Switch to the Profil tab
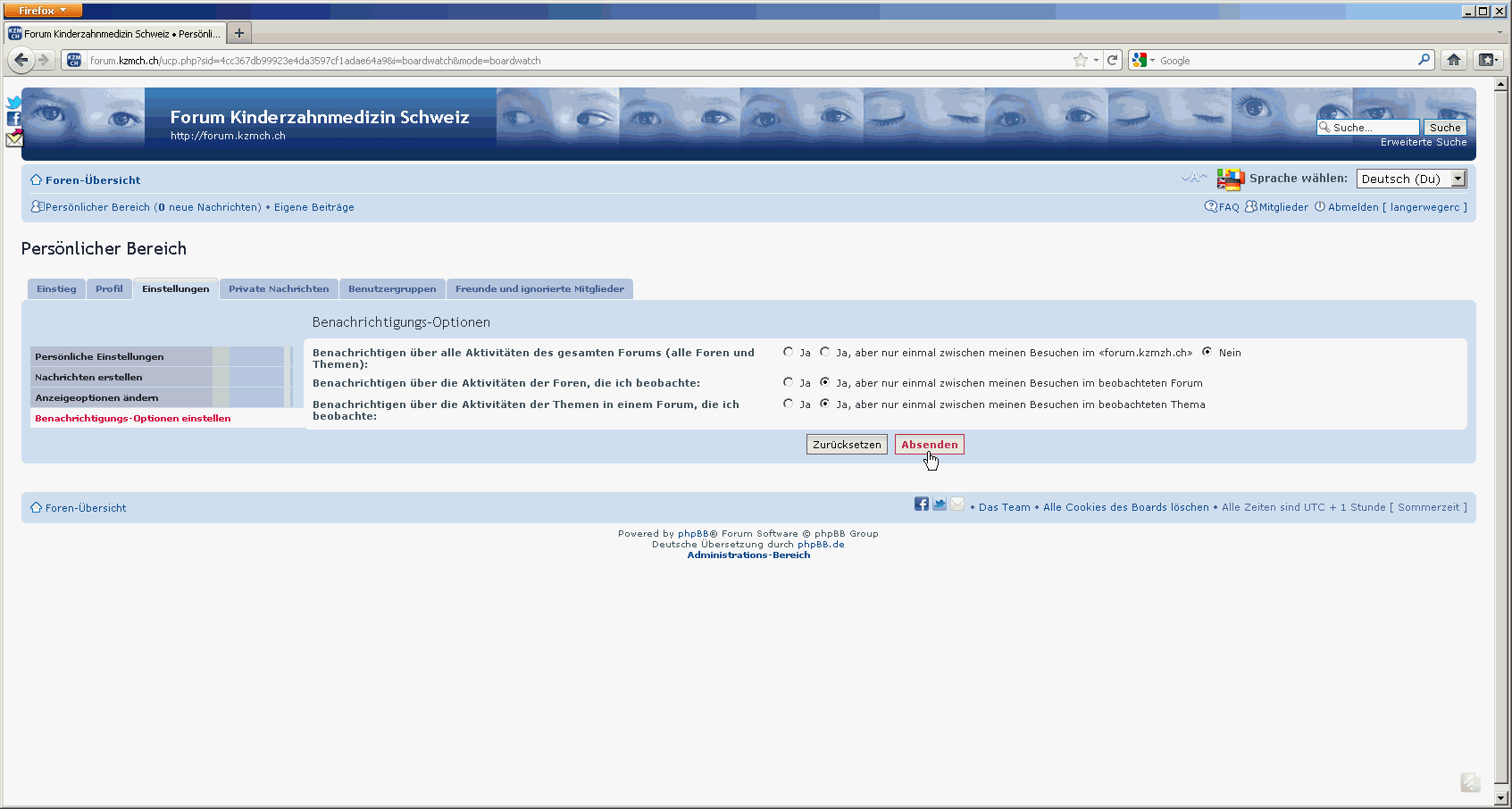 pyautogui.click(x=109, y=288)
